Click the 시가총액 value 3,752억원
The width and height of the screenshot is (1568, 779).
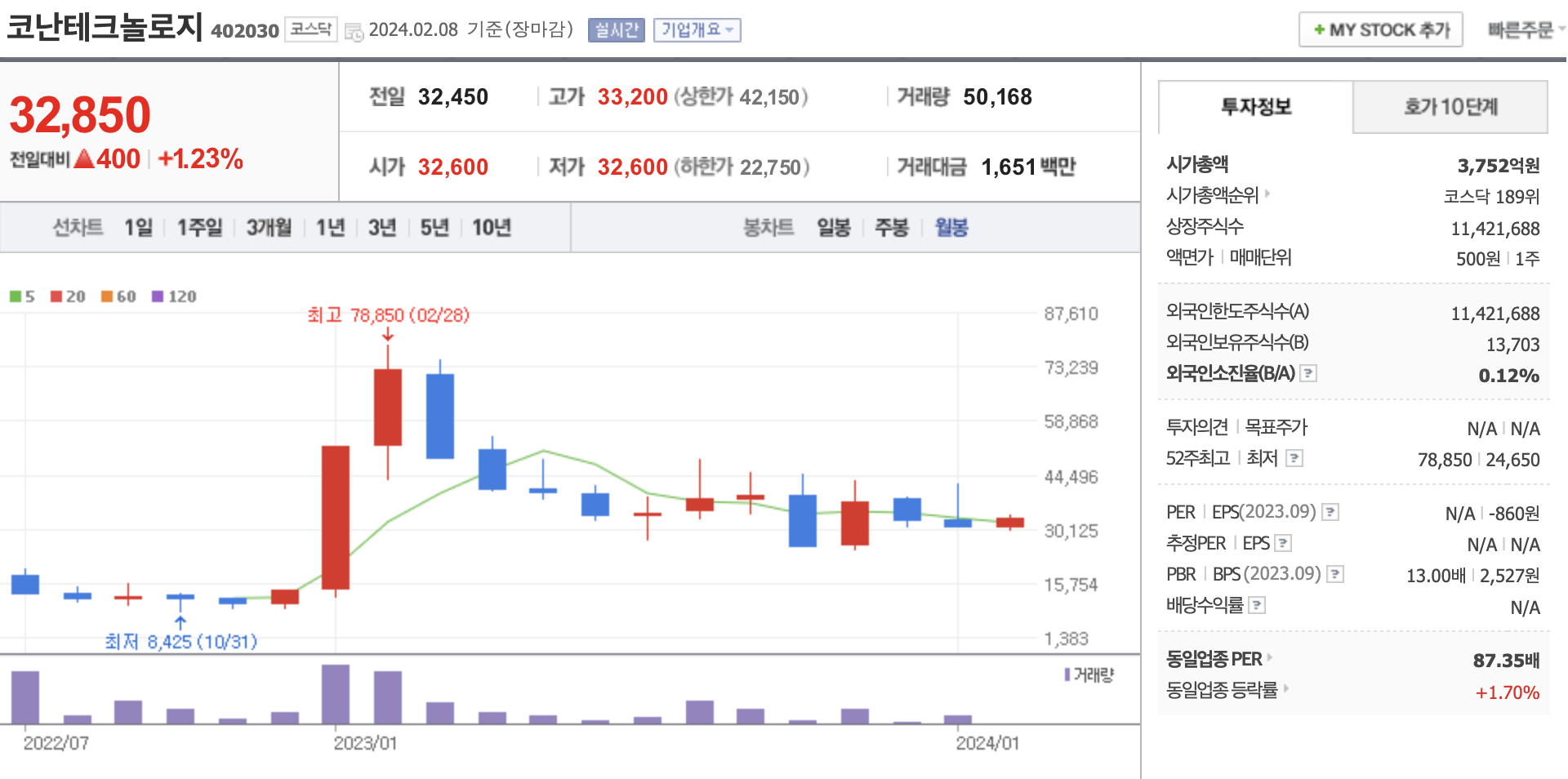click(1499, 166)
